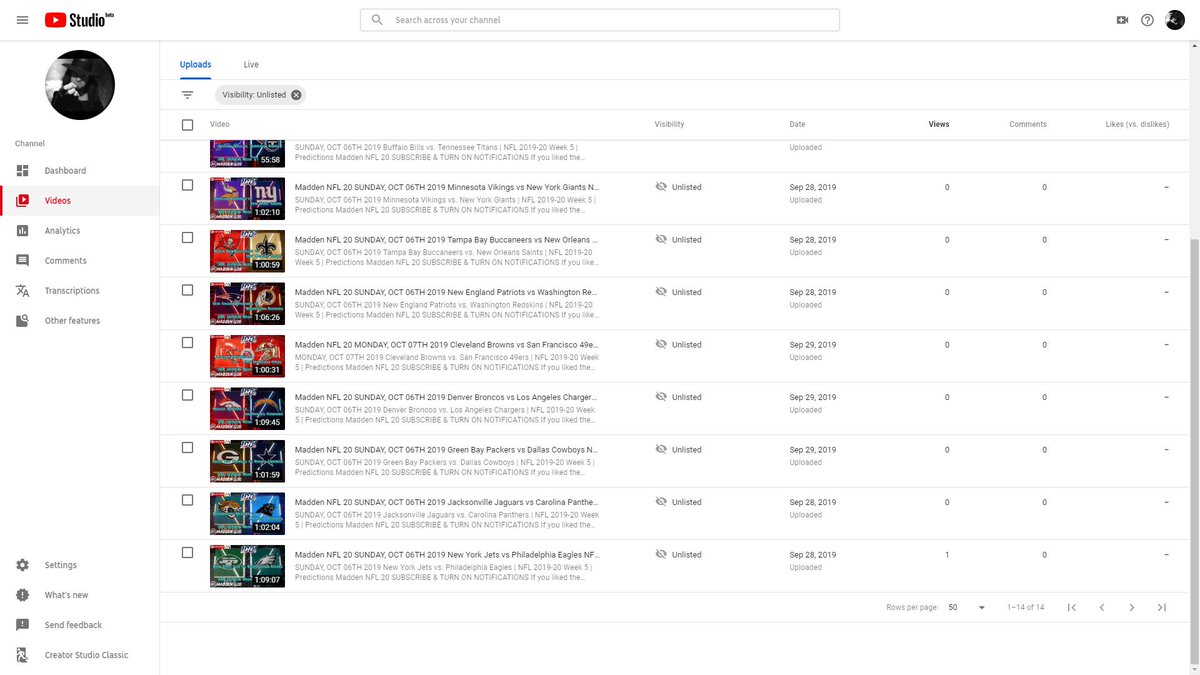This screenshot has width=1200, height=675.
Task: Open the create video camera icon
Action: tap(1122, 20)
